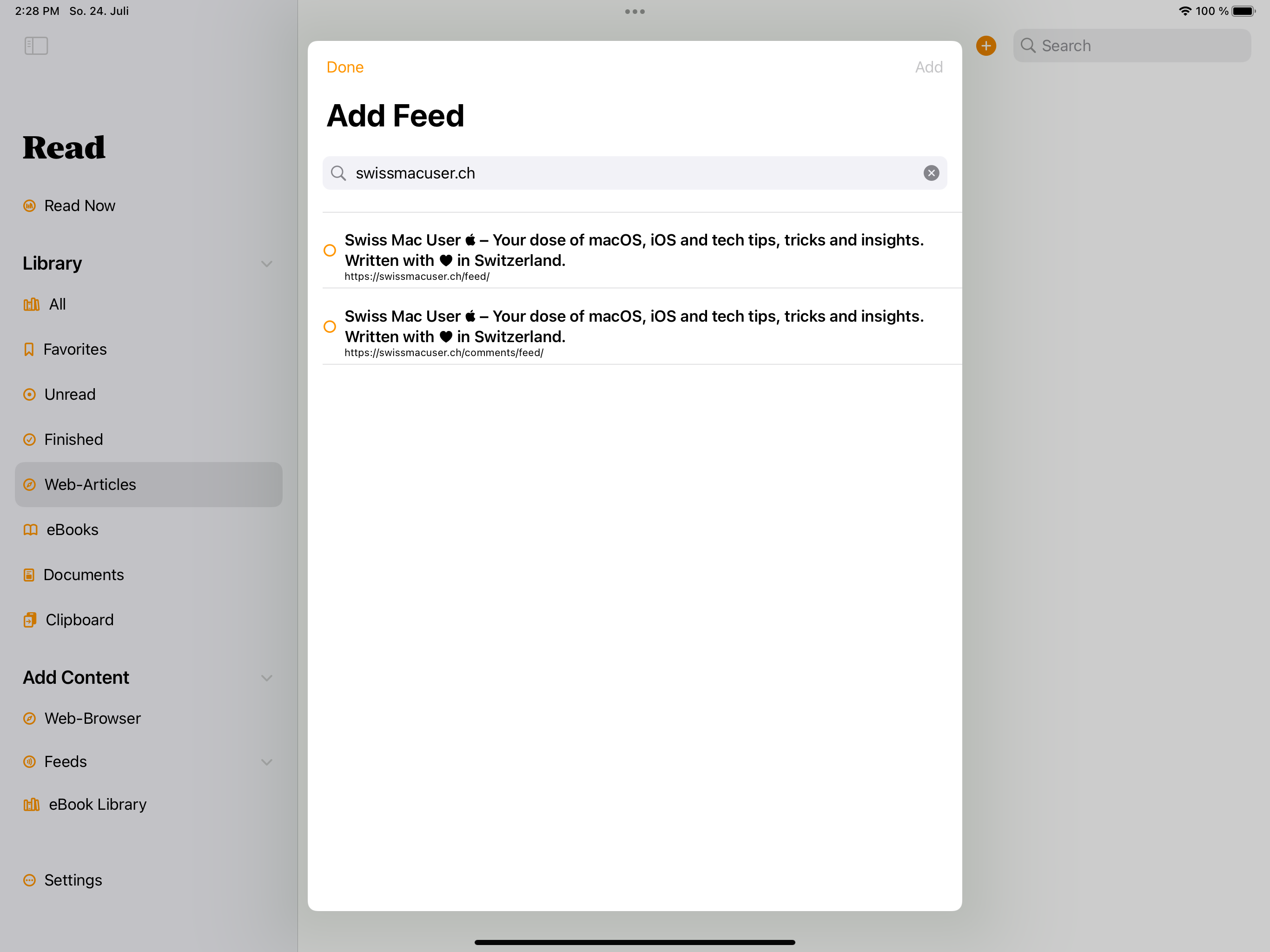Click the Read Now sidebar icon
Viewport: 1270px width, 952px height.
29,205
